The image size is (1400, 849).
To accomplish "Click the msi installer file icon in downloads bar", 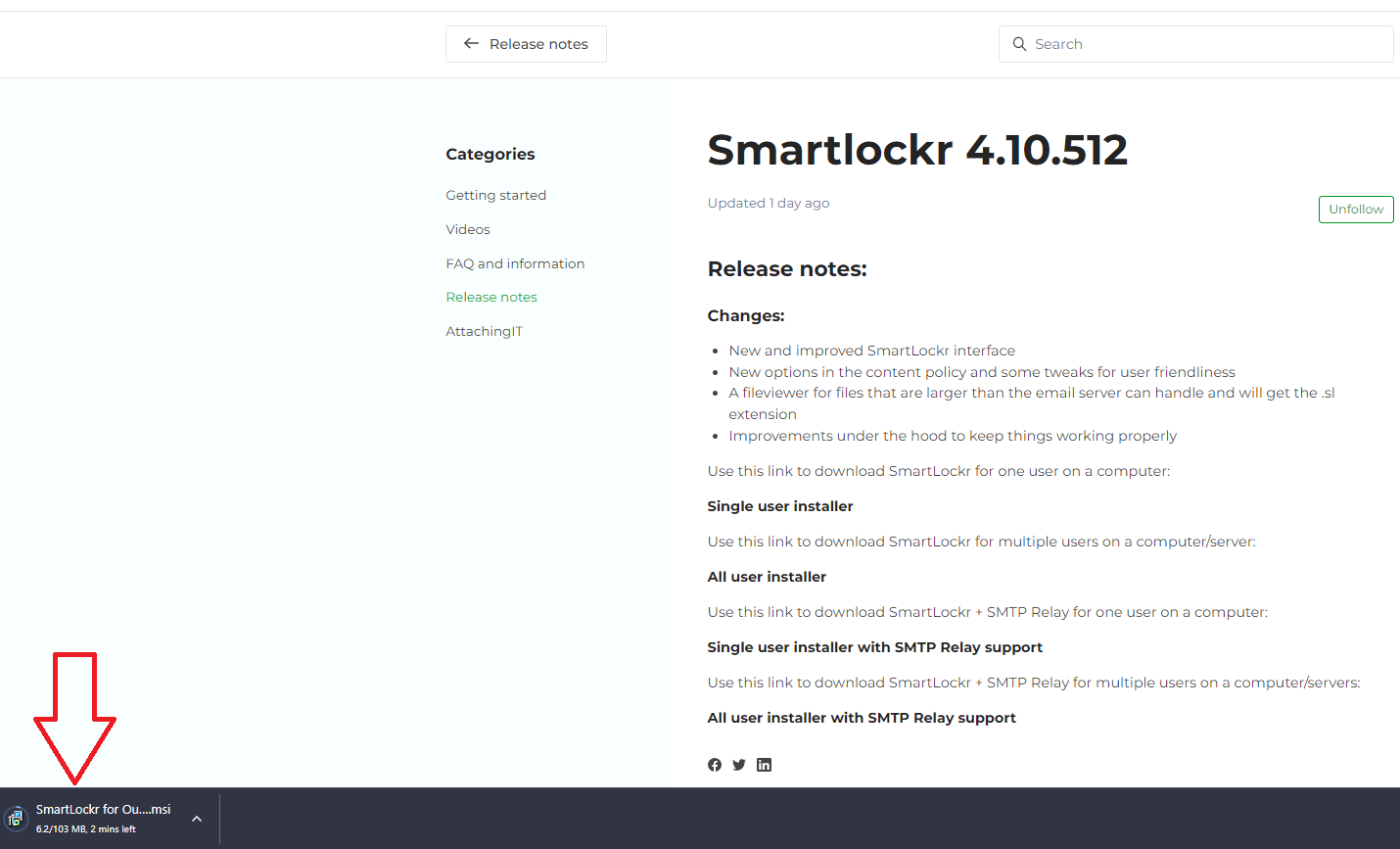I will point(16,819).
